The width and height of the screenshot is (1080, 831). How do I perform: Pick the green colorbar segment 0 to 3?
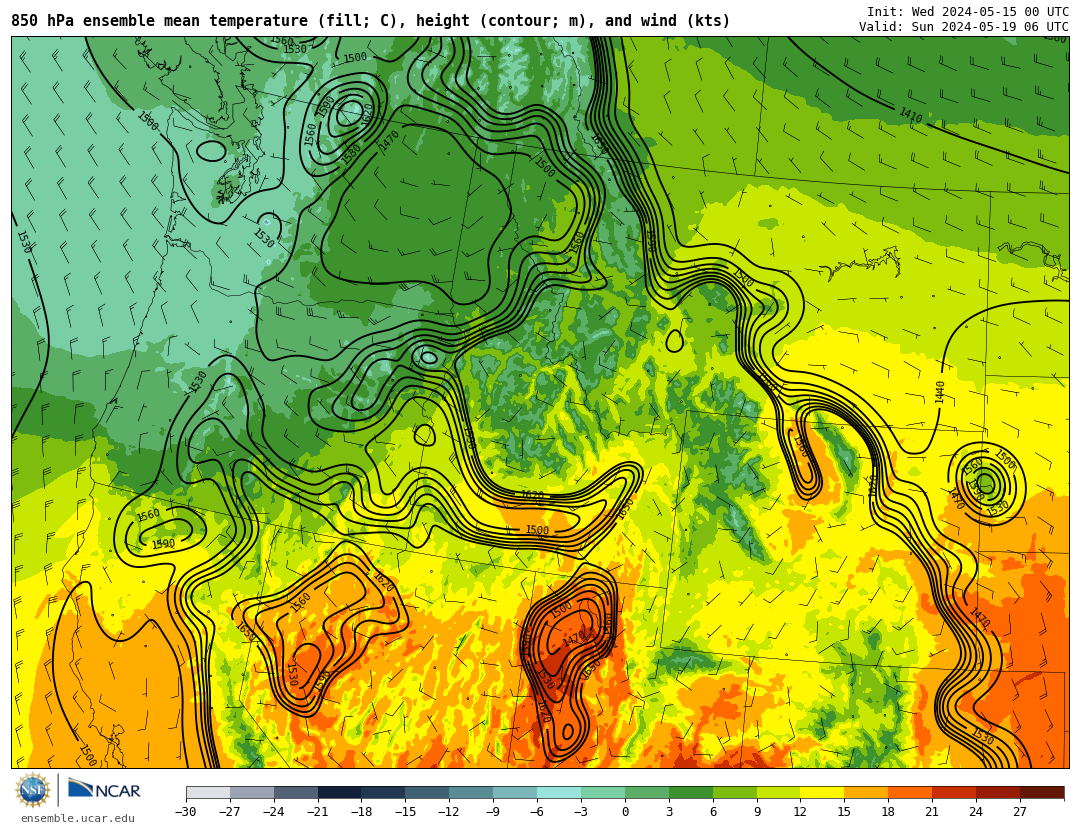(647, 792)
